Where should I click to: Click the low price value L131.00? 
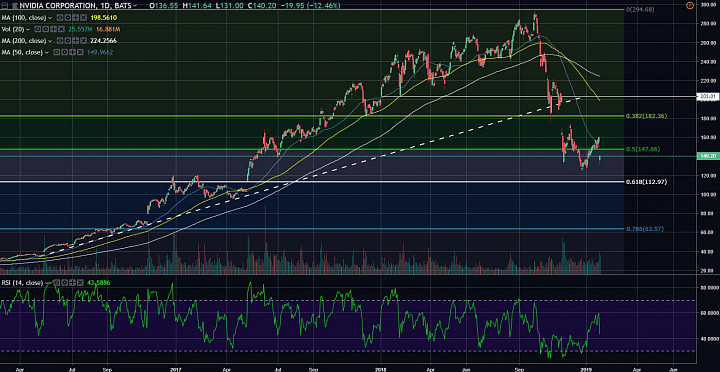pos(230,6)
